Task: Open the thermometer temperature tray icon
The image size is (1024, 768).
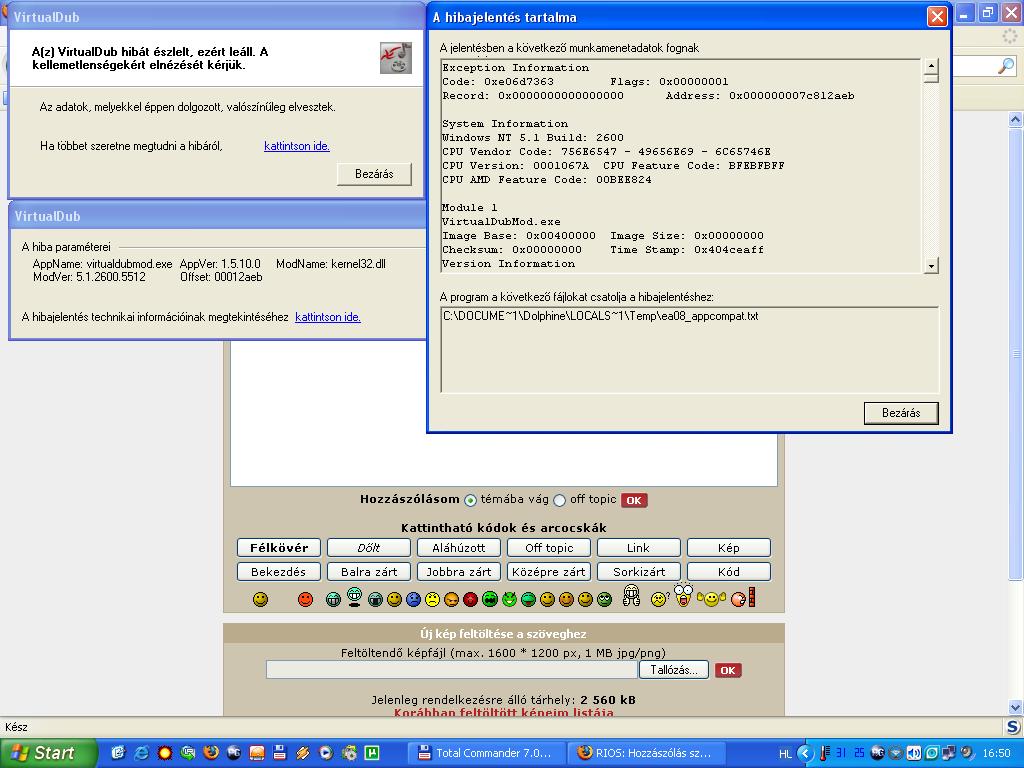Action: [825, 753]
